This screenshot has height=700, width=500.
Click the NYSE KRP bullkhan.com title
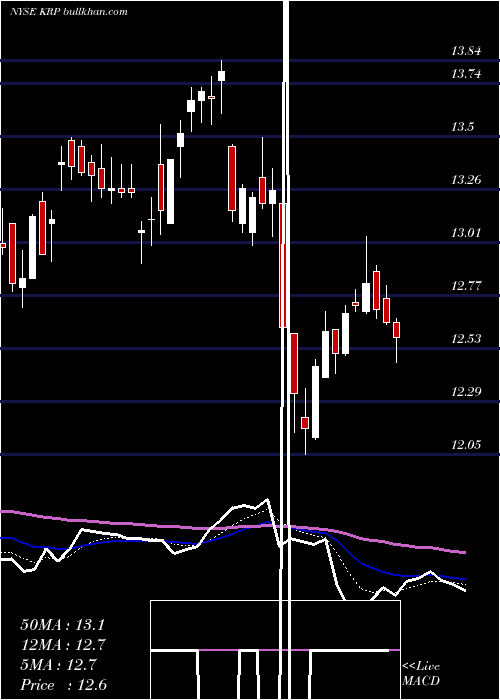click(69, 12)
